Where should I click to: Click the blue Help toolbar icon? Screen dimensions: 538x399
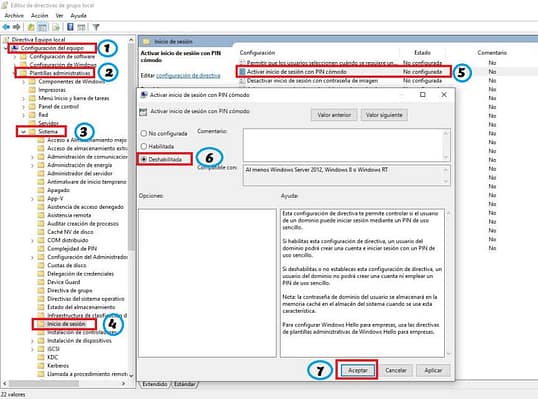70,27
